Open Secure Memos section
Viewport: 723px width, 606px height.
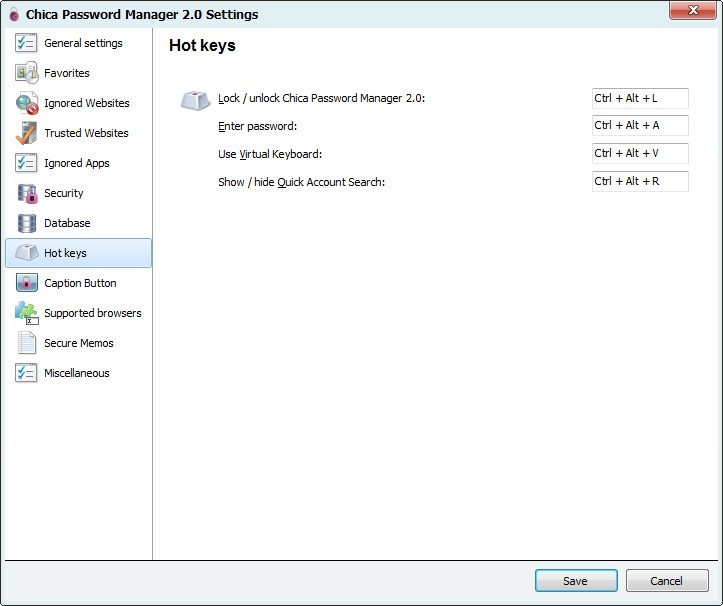[79, 343]
